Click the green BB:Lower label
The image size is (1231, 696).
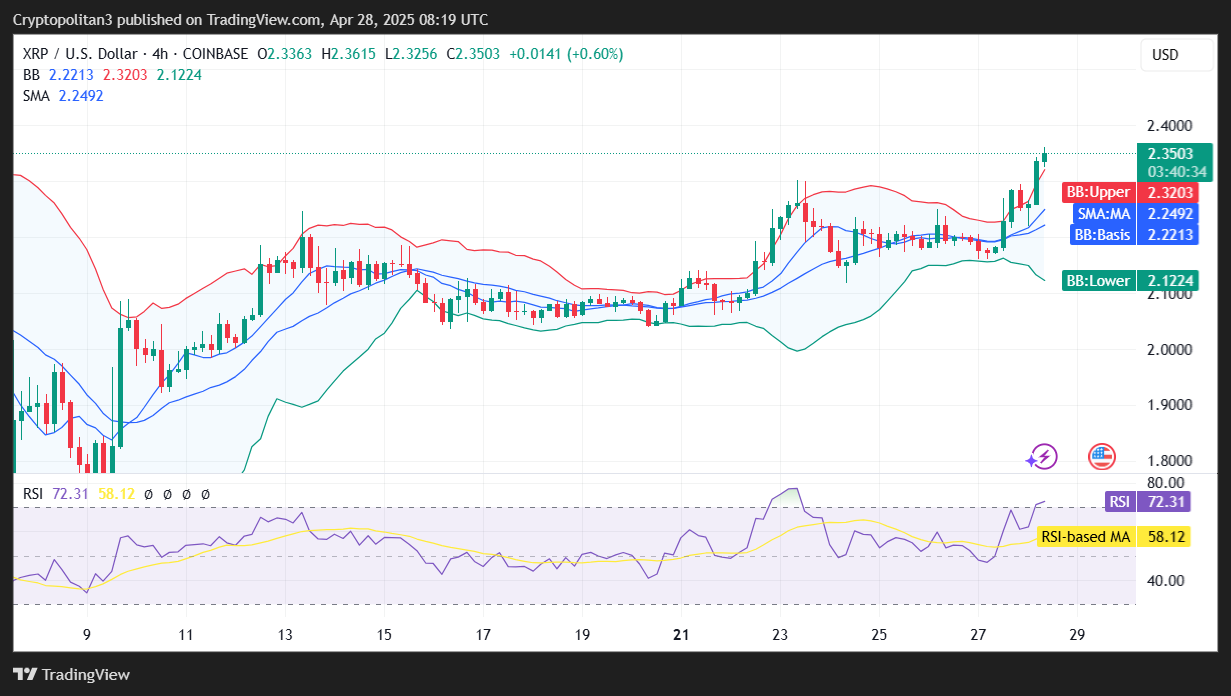point(1097,281)
